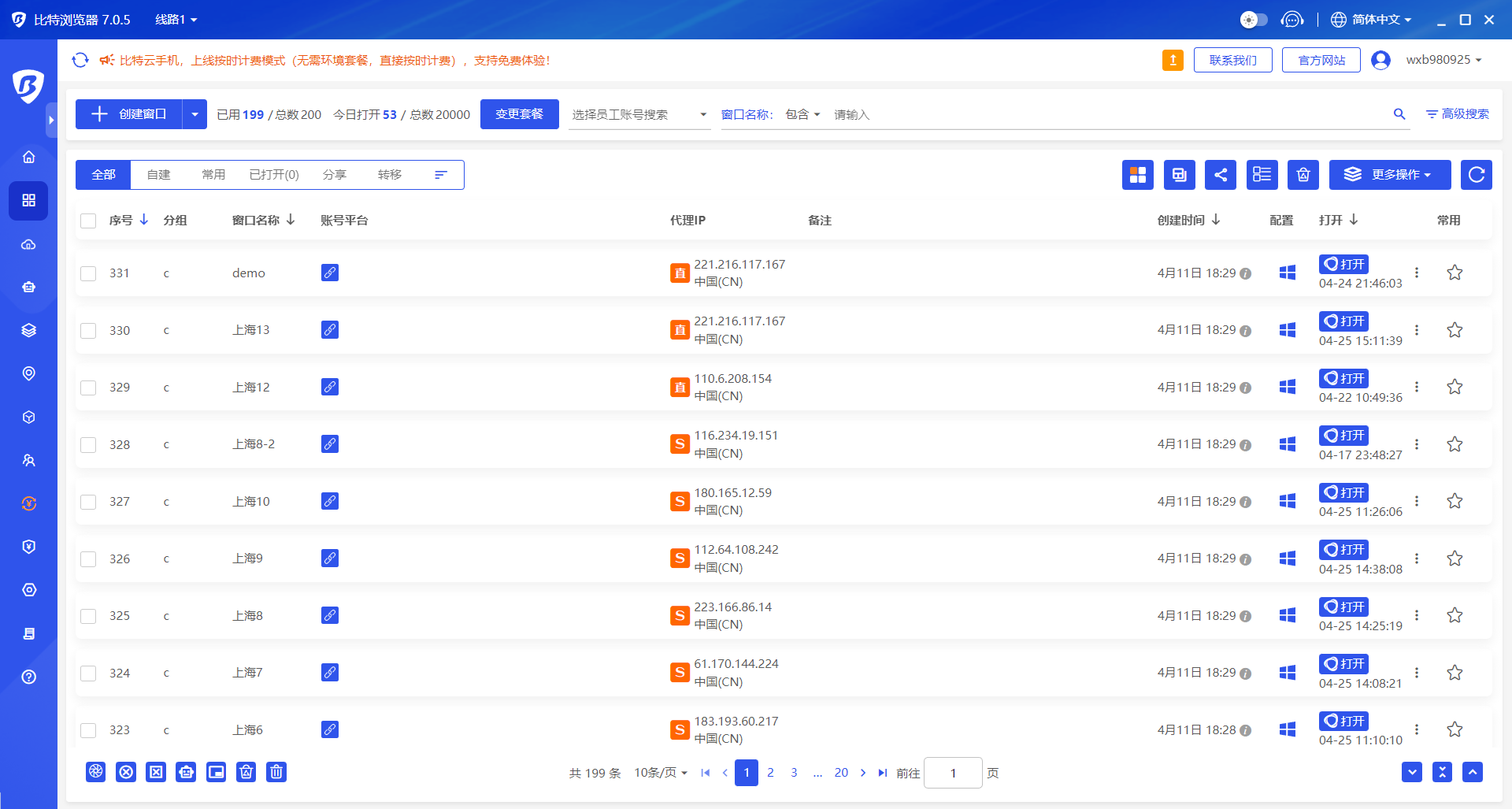
Task: Click the 请输入 window name search field
Action: coord(1102,115)
